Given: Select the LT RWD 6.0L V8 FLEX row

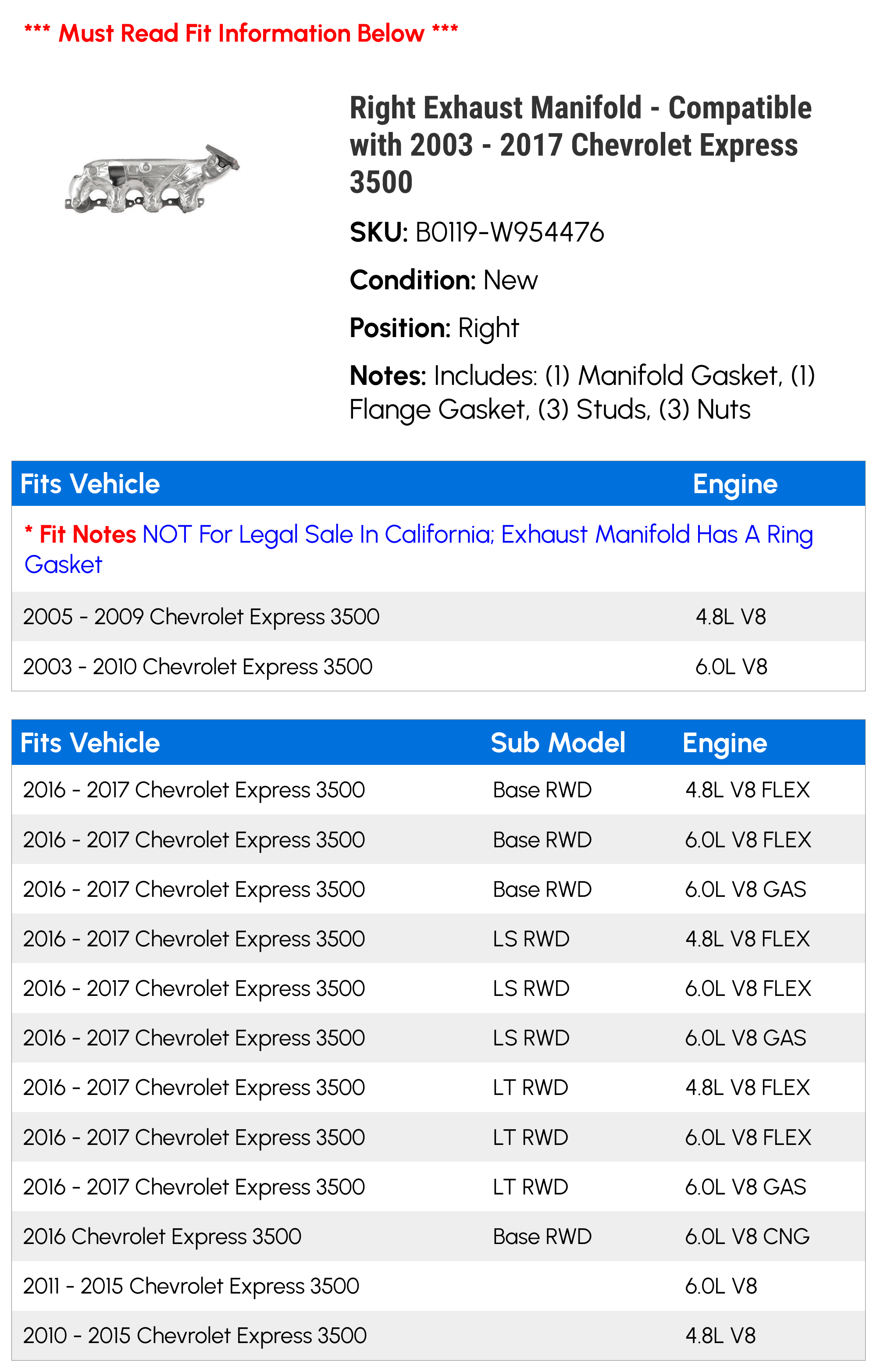Looking at the screenshot, I should coord(438,1137).
